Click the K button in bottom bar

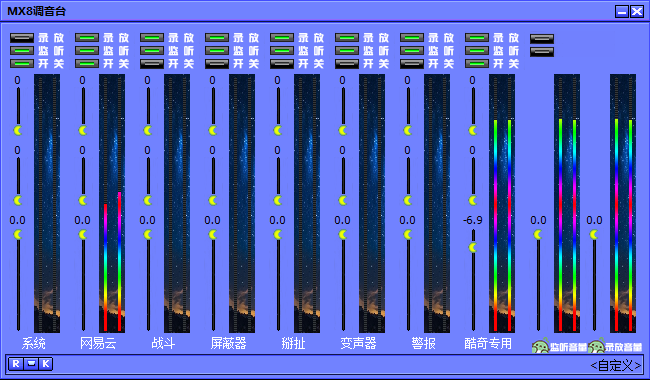point(46,364)
